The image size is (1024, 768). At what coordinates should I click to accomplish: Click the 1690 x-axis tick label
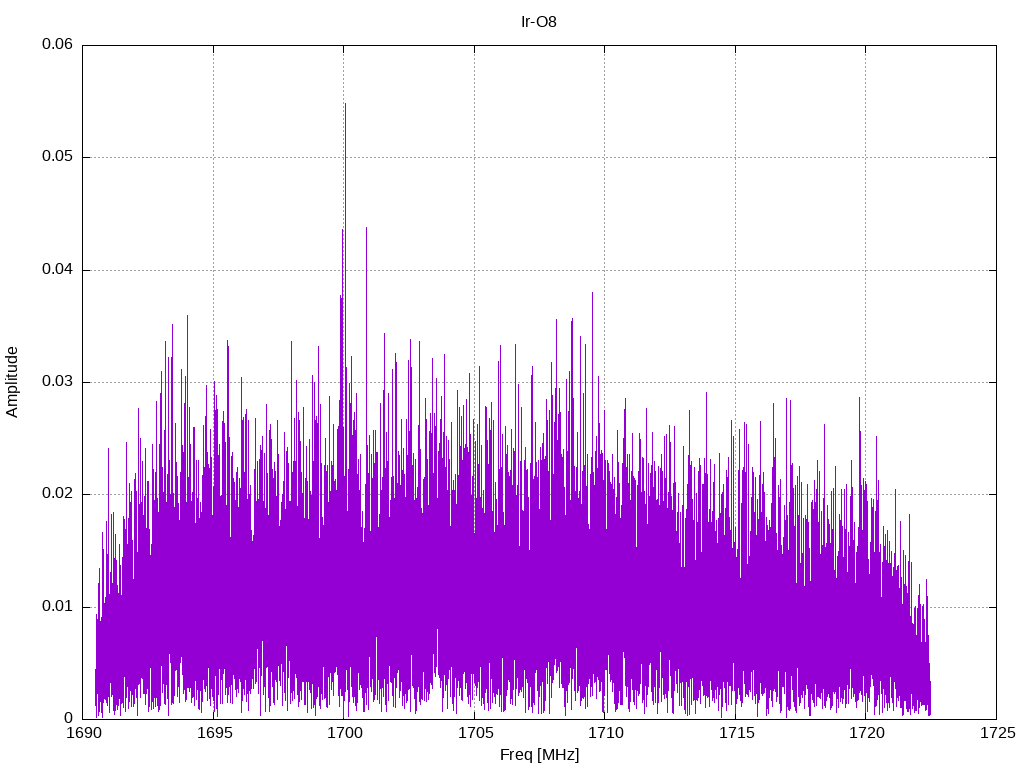(x=84, y=733)
